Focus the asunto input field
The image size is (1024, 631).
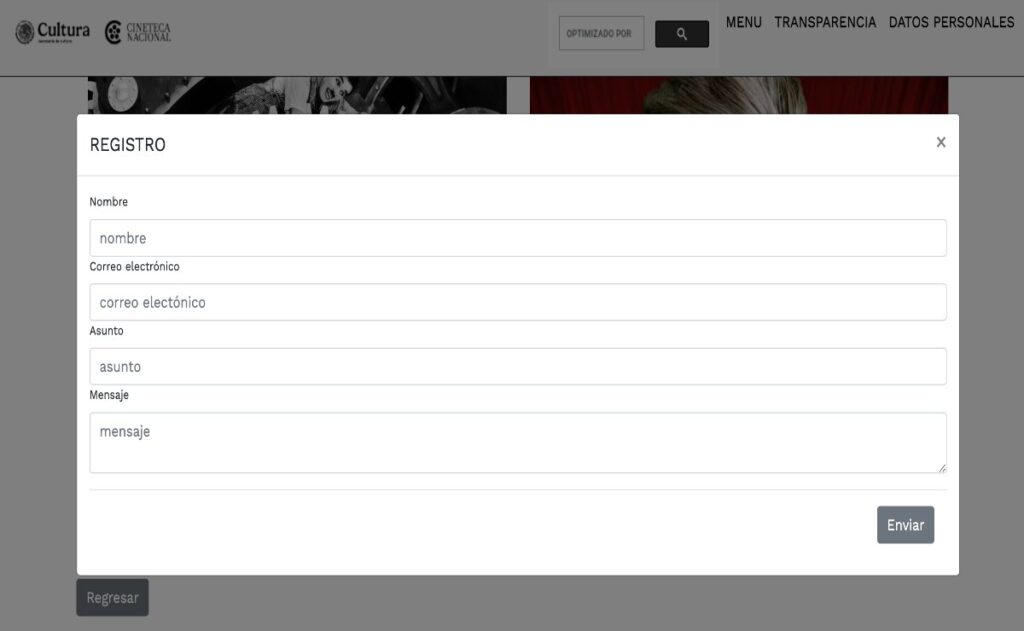[x=518, y=366]
